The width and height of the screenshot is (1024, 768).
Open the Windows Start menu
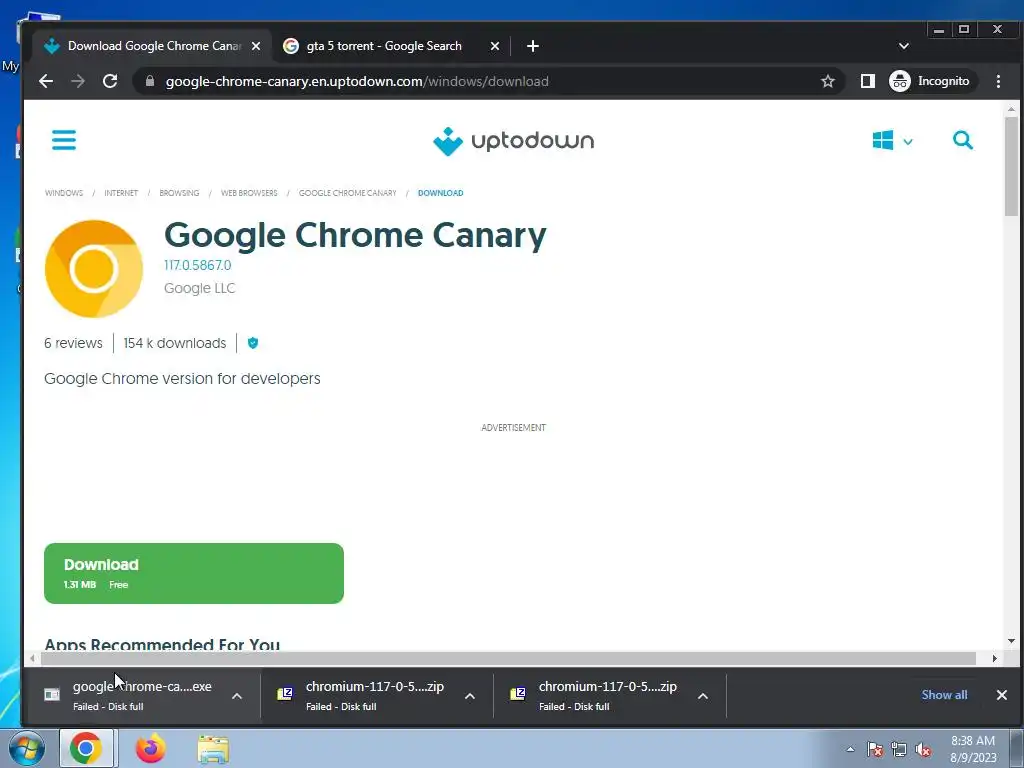pyautogui.click(x=27, y=748)
